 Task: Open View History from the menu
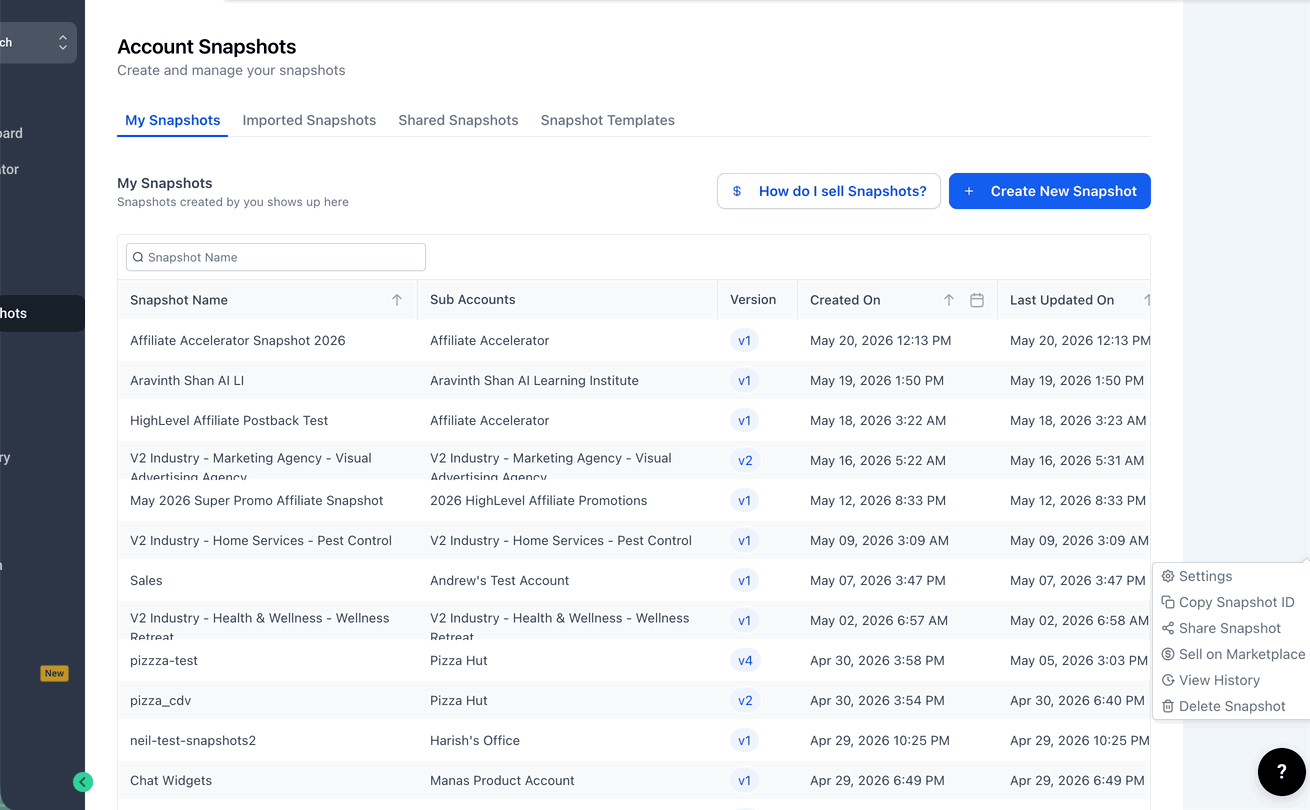(x=1210, y=680)
